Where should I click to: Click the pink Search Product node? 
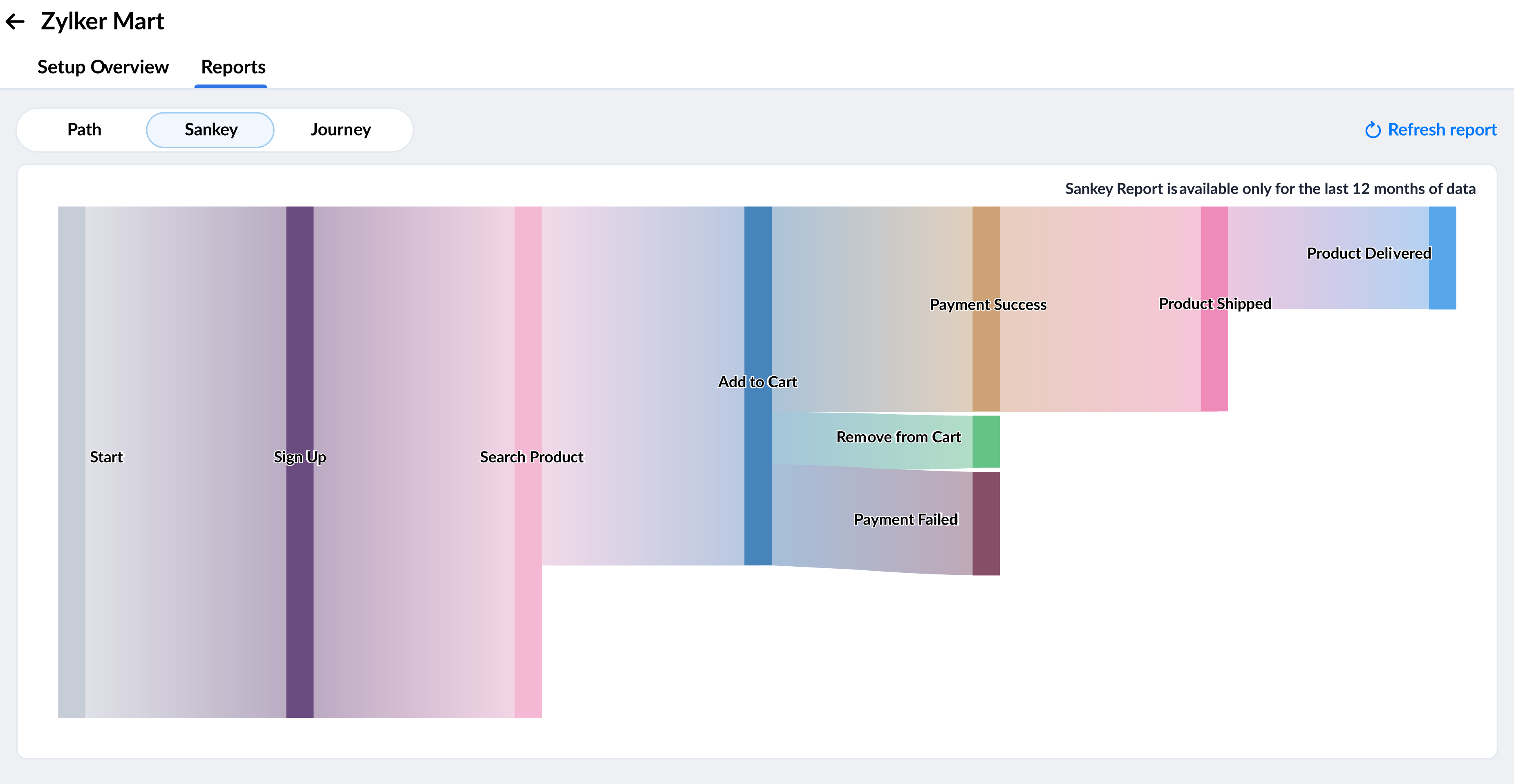point(528,587)
